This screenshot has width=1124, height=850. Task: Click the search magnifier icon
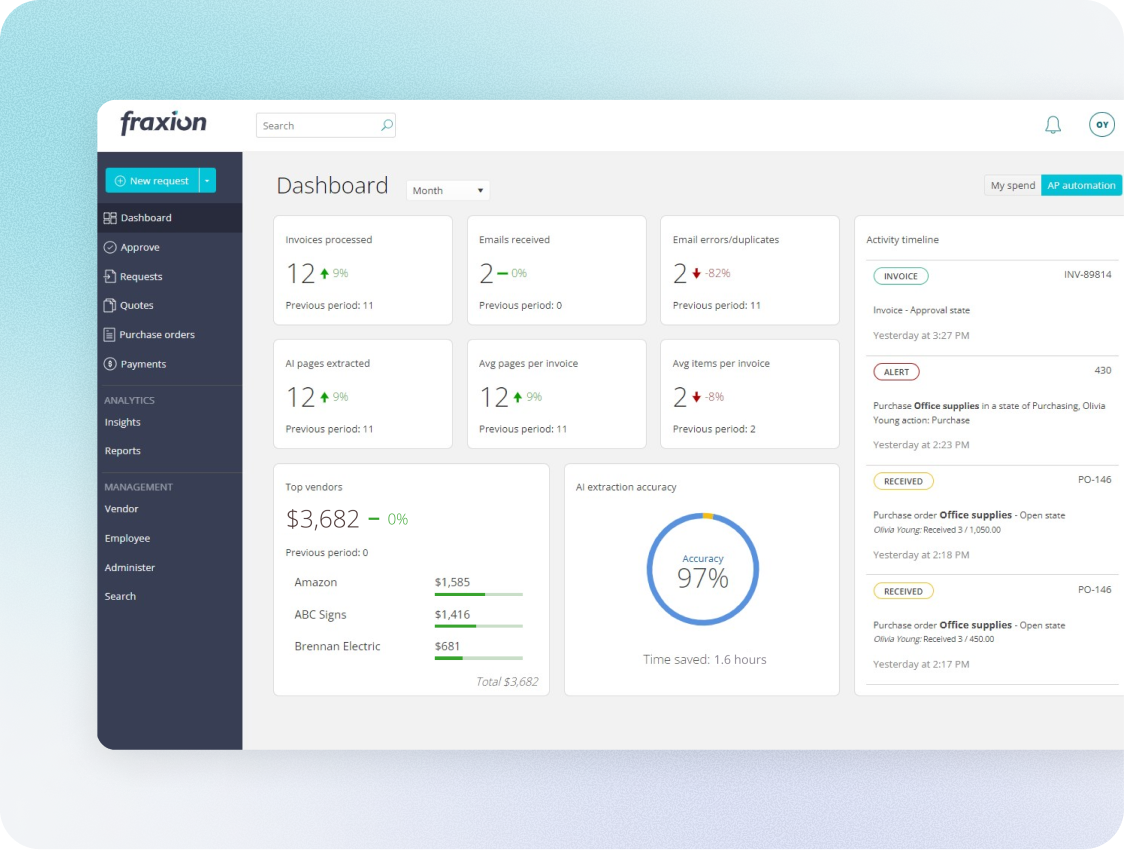tap(386, 125)
